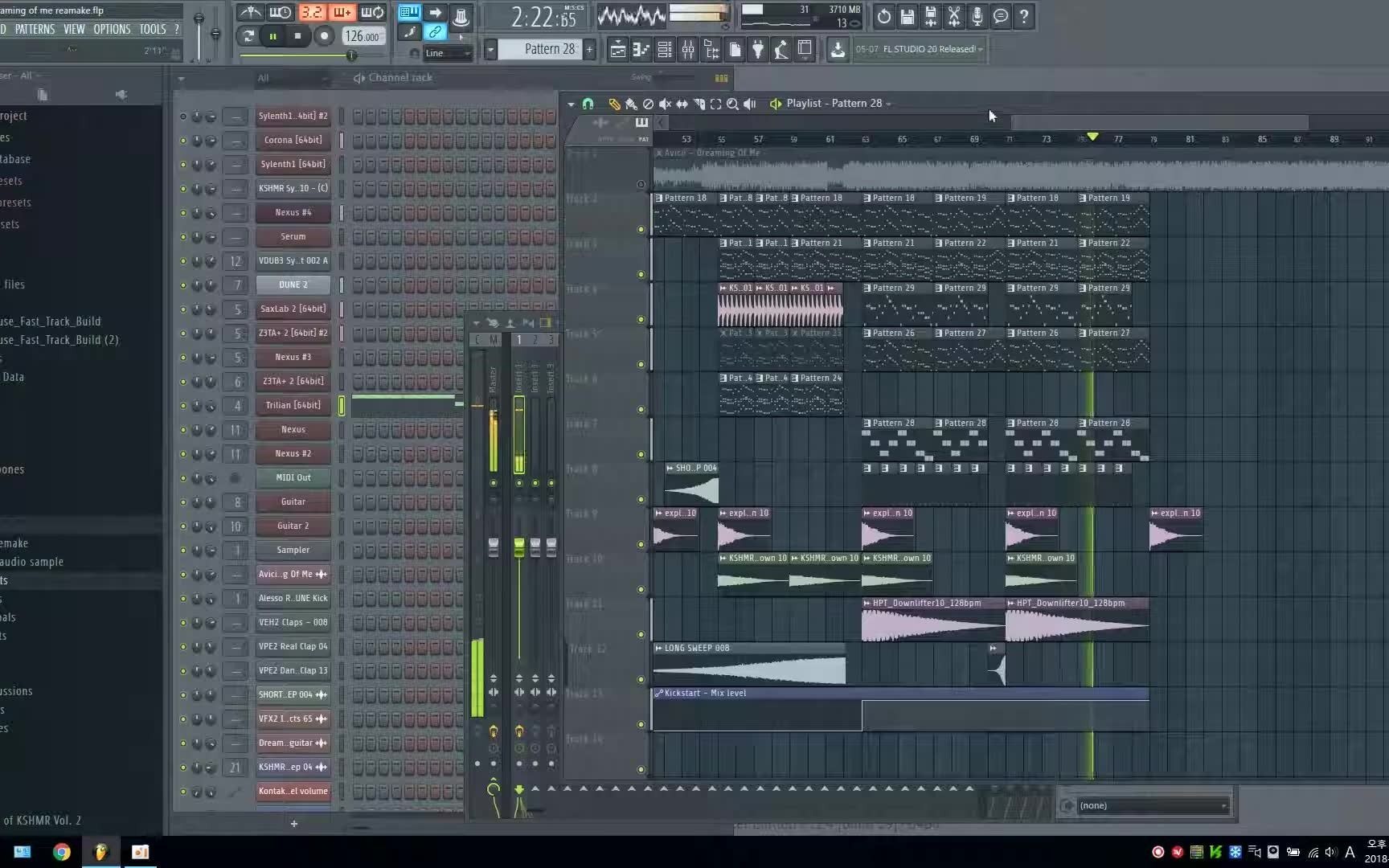Screen dimensions: 1389x868
Task: Mute Playlist Track 9 switch
Action: (x=641, y=544)
